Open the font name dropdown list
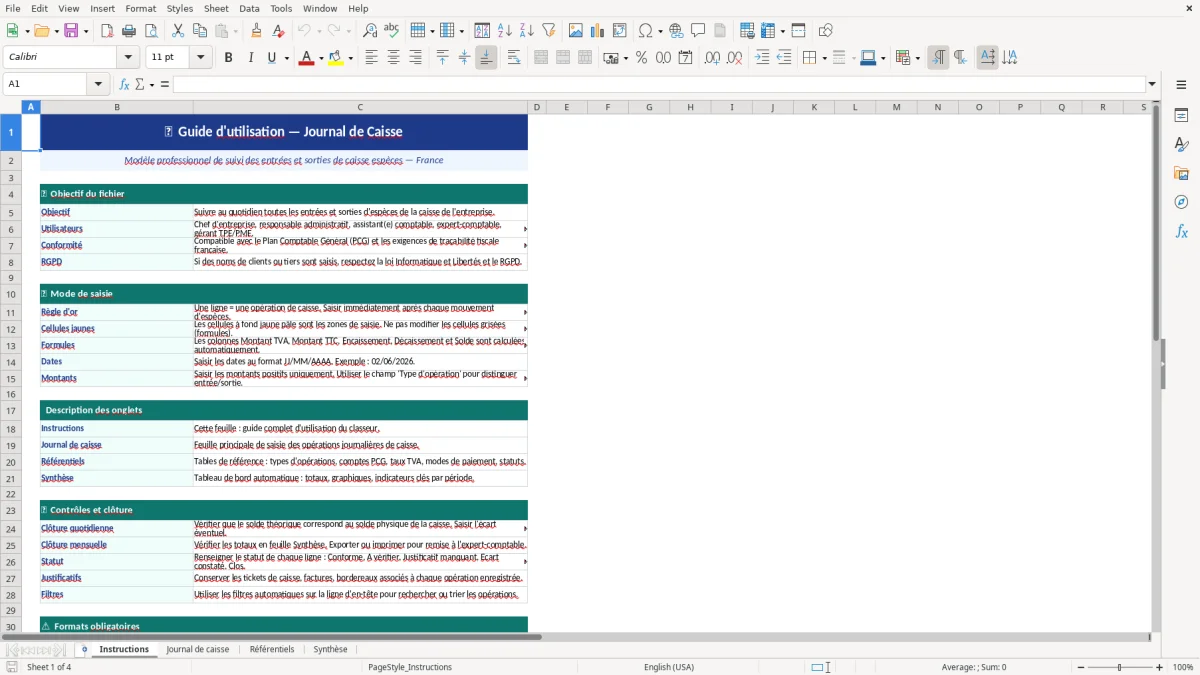The image size is (1200, 675). pyautogui.click(x=129, y=58)
